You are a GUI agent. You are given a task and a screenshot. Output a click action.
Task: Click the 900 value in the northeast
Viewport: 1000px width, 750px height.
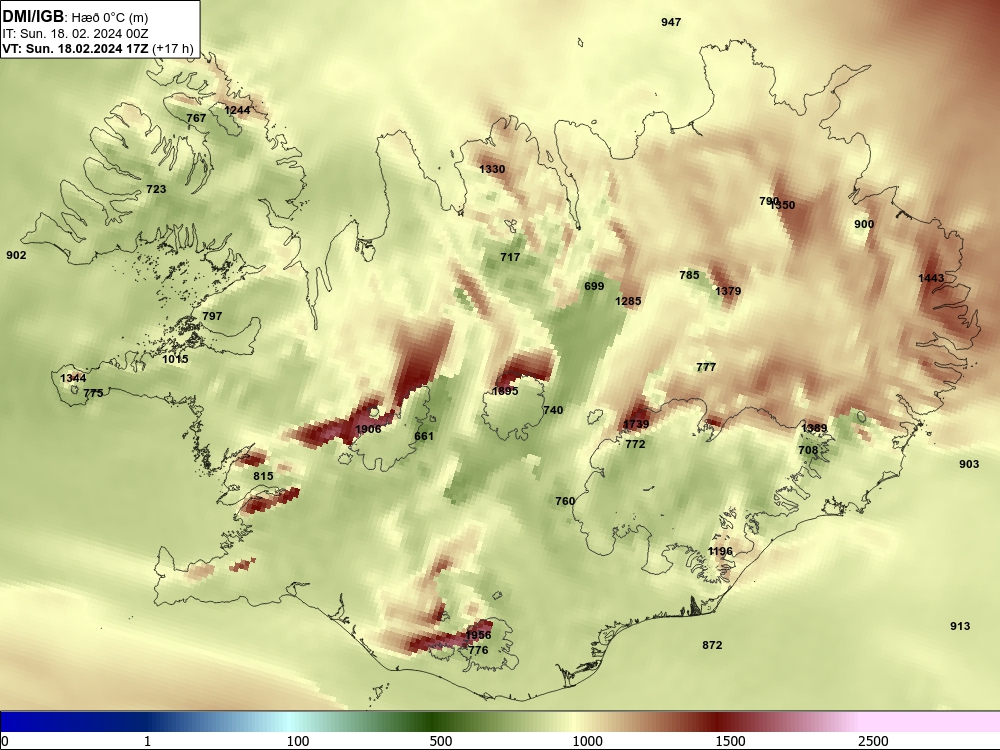(864, 224)
